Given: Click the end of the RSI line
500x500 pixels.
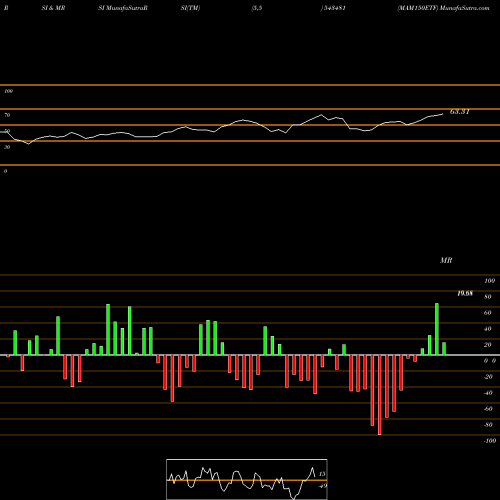Looking at the screenshot, I should (443, 114).
